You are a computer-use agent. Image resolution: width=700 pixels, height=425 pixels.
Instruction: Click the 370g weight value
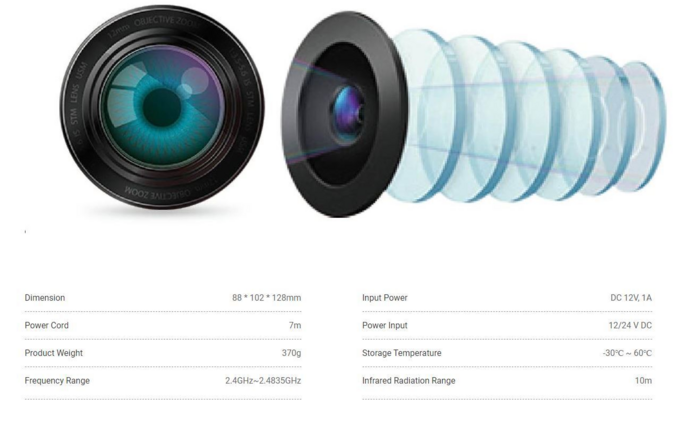point(291,353)
